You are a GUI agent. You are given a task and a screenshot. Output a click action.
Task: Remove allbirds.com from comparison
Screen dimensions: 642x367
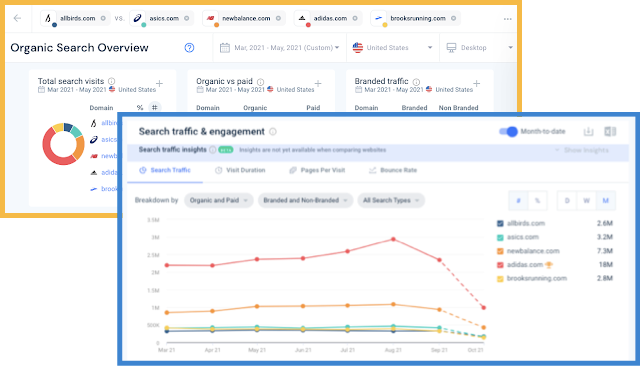103,18
